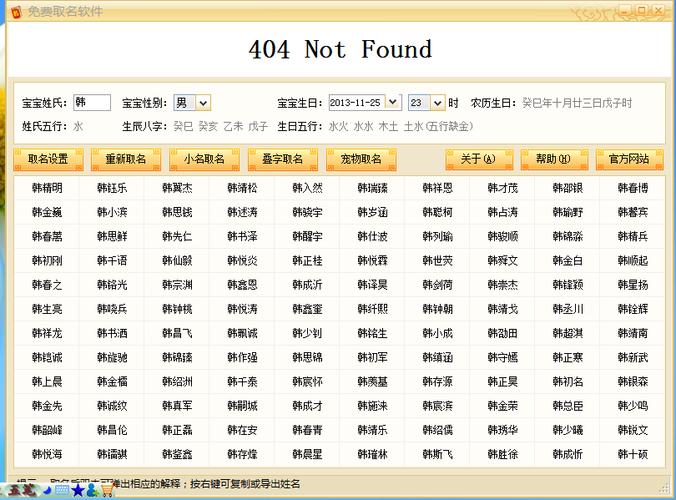Viewport: 676px width, 500px height.
Task: Click the 宝宝姓氏 surname input field
Action: 92,103
